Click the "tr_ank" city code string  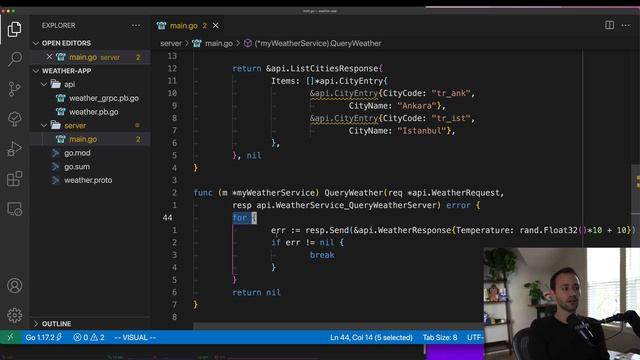click(451, 93)
